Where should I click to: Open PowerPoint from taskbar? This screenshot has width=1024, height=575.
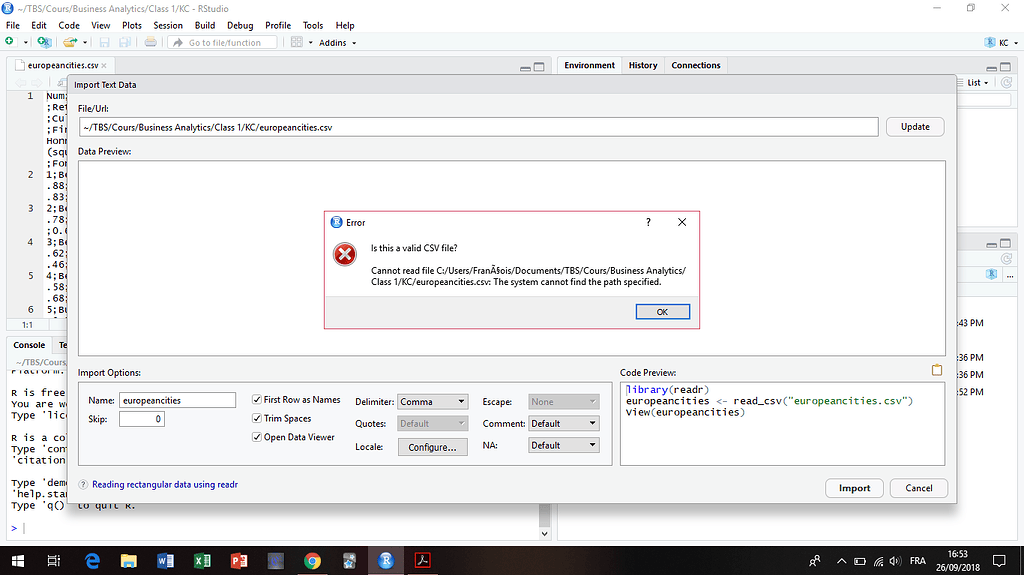point(239,561)
